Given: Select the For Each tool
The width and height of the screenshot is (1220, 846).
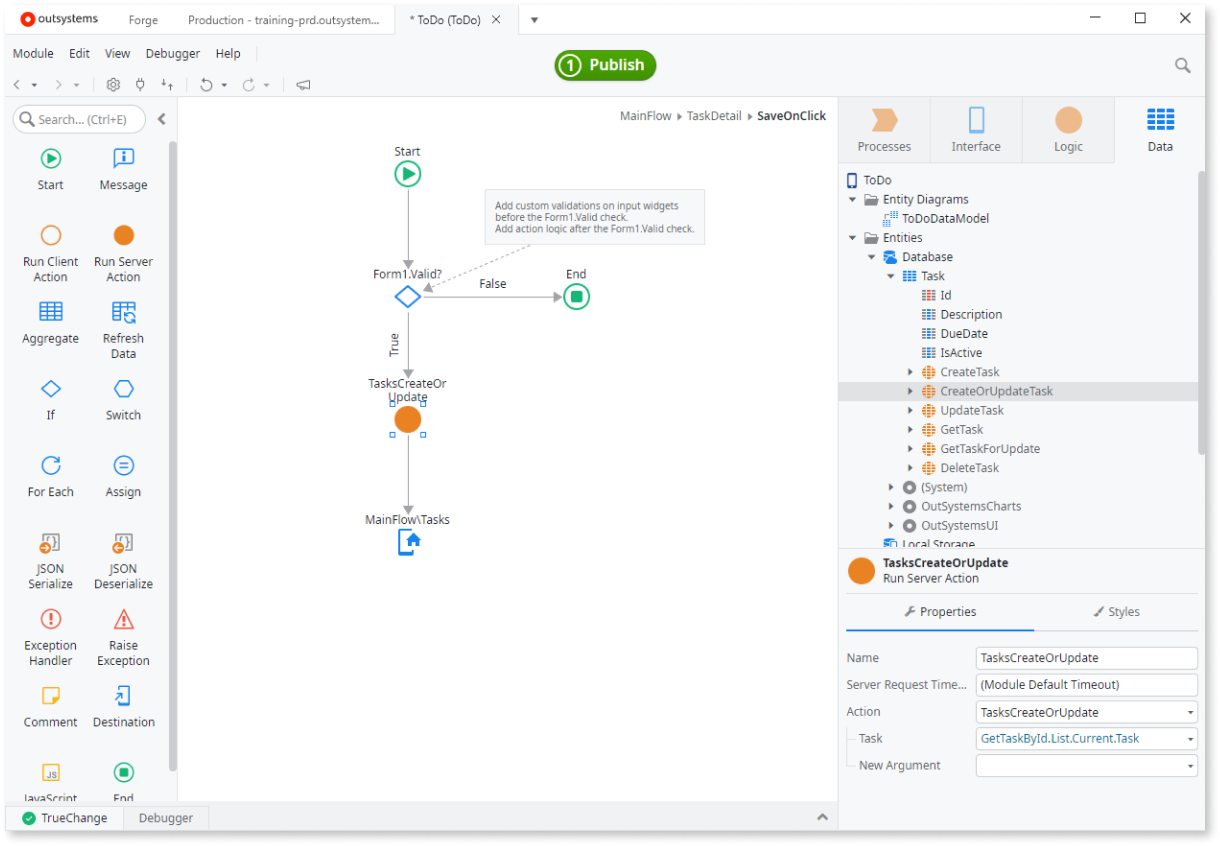Looking at the screenshot, I should coord(50,470).
